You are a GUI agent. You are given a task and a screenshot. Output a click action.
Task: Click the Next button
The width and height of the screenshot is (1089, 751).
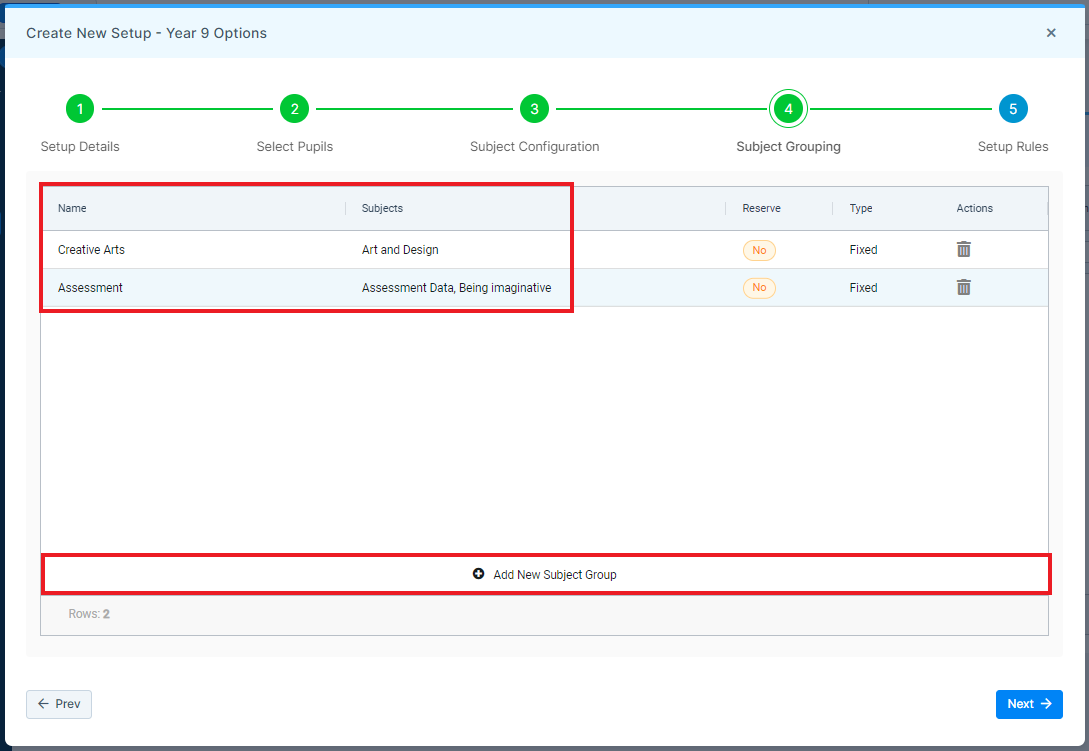click(1029, 704)
